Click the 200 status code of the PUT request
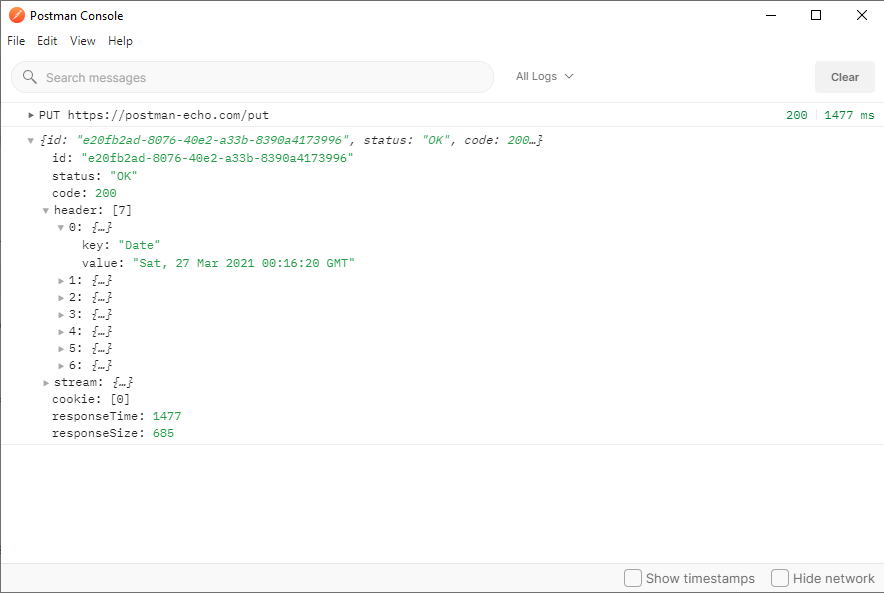Screen dimensions: 884x593 coord(797,114)
